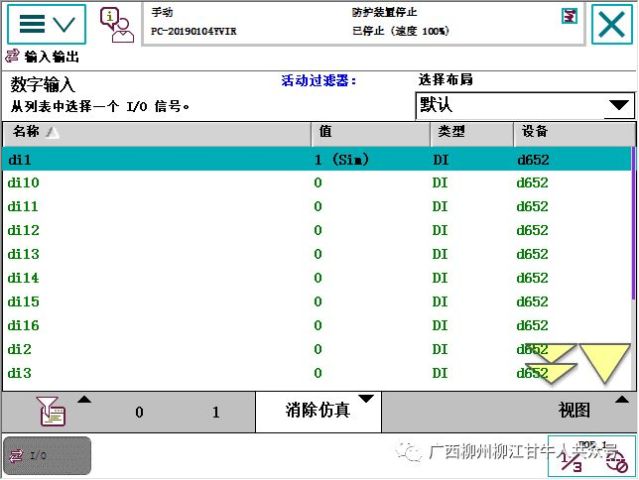639x480 pixels.
Task: Switch to the I/O taskbar tab
Action: (x=47, y=455)
